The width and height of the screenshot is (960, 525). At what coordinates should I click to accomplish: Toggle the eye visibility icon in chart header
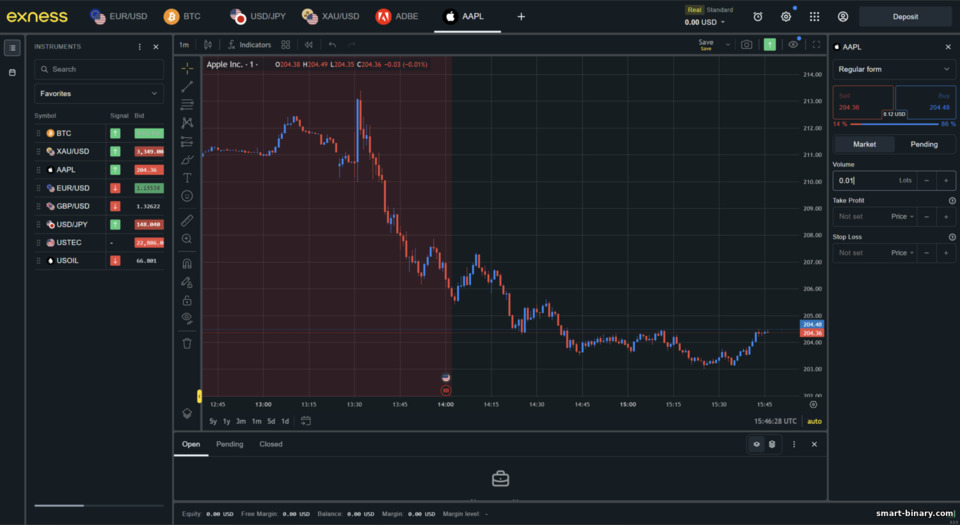[x=793, y=45]
